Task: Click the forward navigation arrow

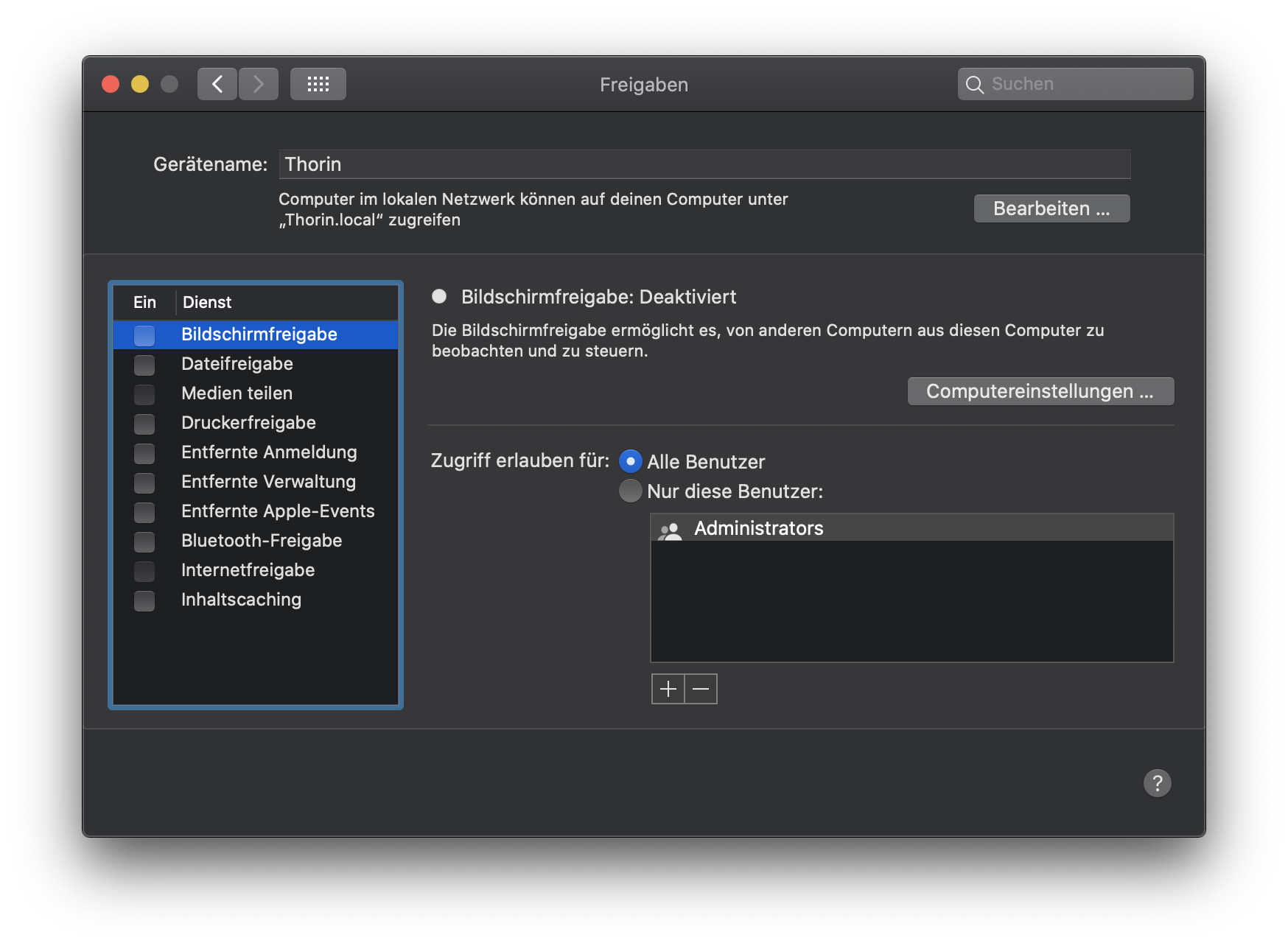Action: click(259, 83)
